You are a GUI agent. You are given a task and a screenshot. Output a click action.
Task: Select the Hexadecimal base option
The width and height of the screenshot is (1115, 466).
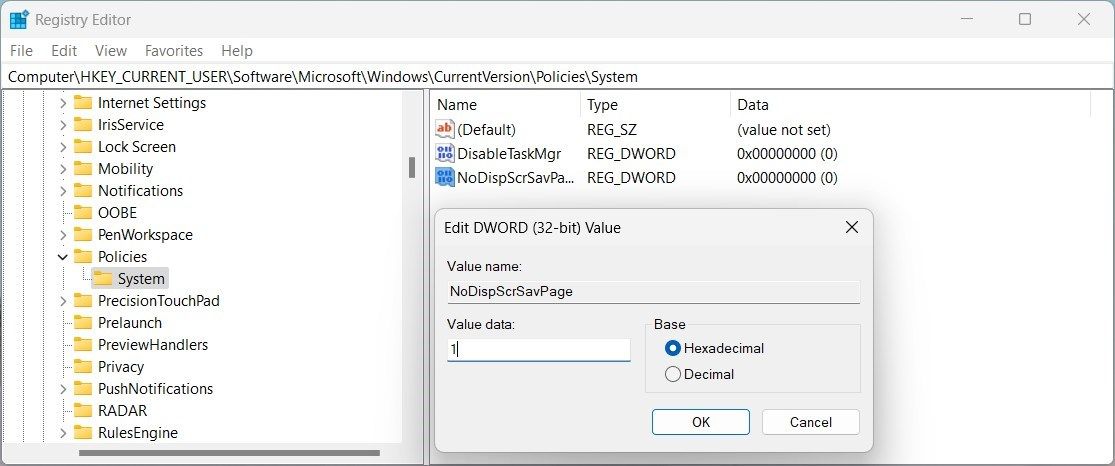click(x=673, y=348)
